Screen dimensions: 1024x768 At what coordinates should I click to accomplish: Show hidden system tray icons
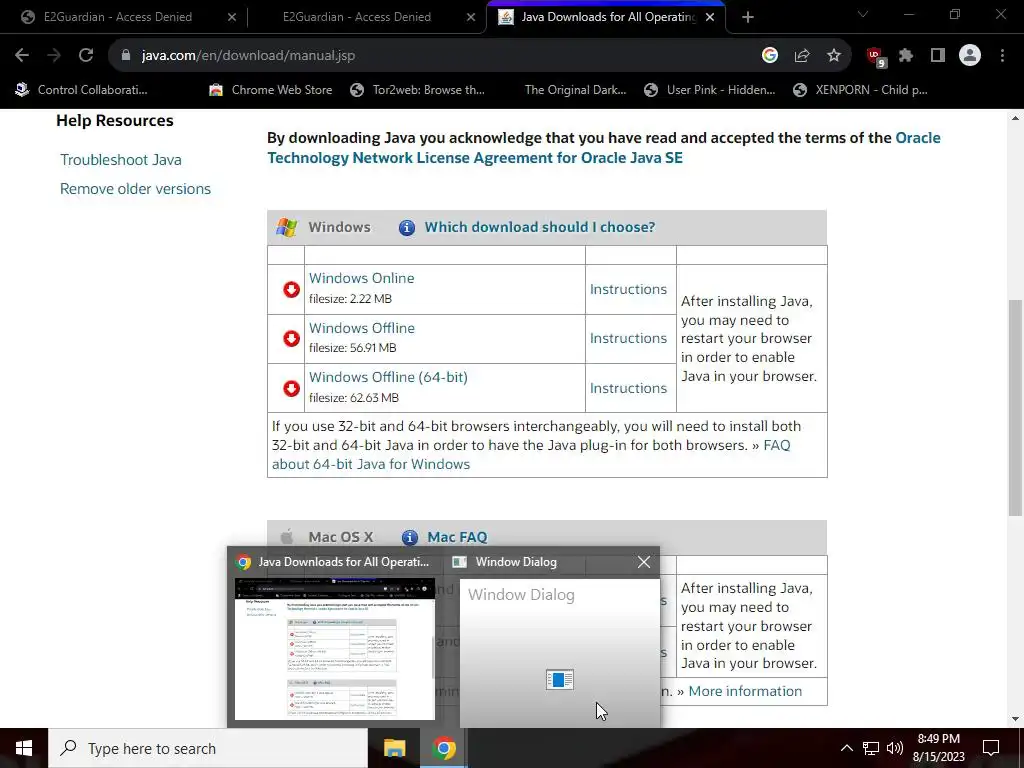846,748
